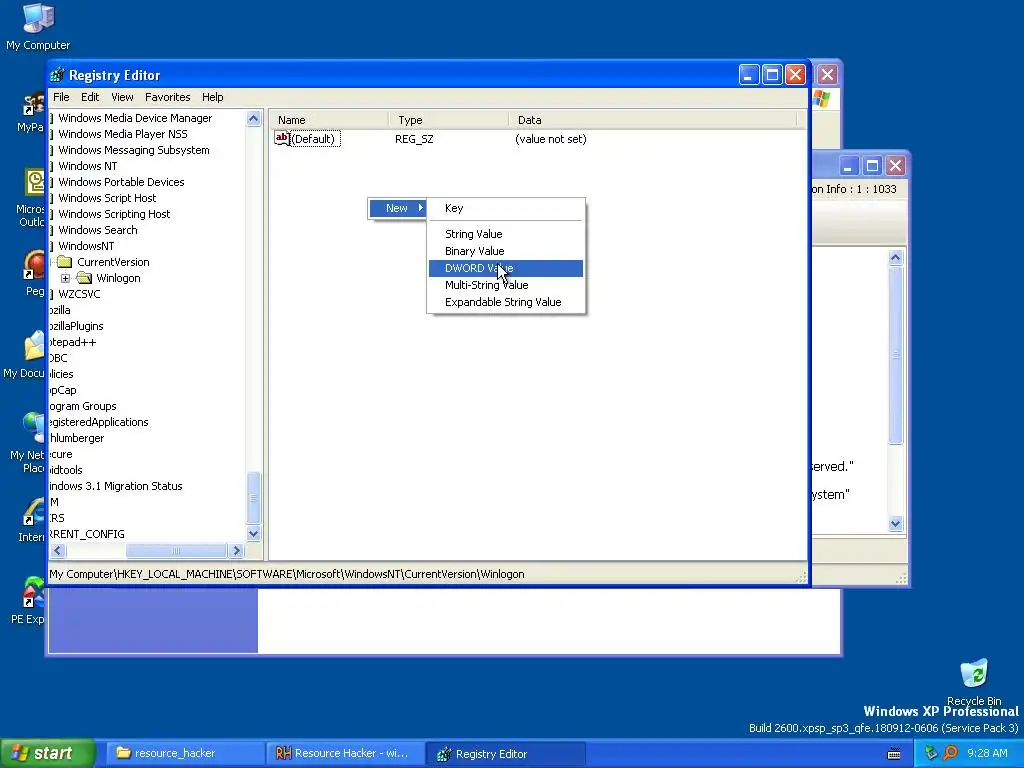Image resolution: width=1024 pixels, height=768 pixels.
Task: Select the Windows NT tree key
Action: coord(88,166)
